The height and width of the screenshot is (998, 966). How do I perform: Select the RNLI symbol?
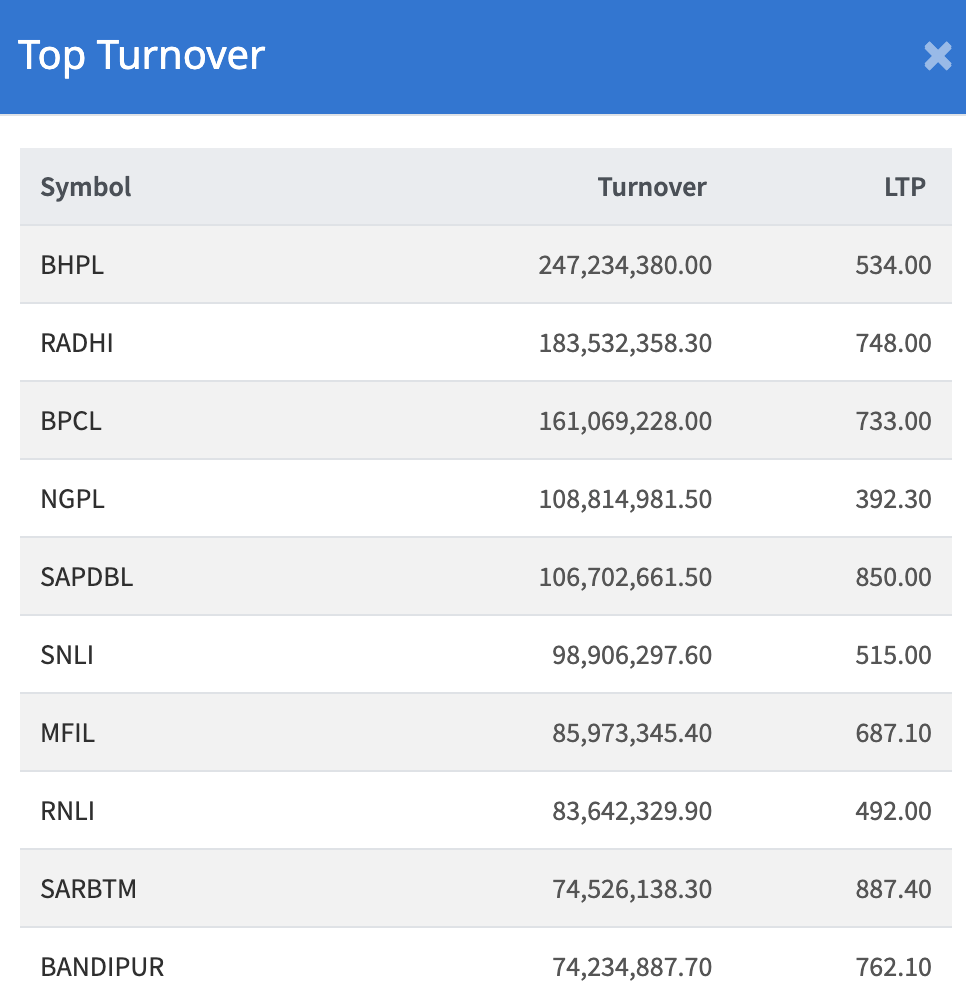68,811
